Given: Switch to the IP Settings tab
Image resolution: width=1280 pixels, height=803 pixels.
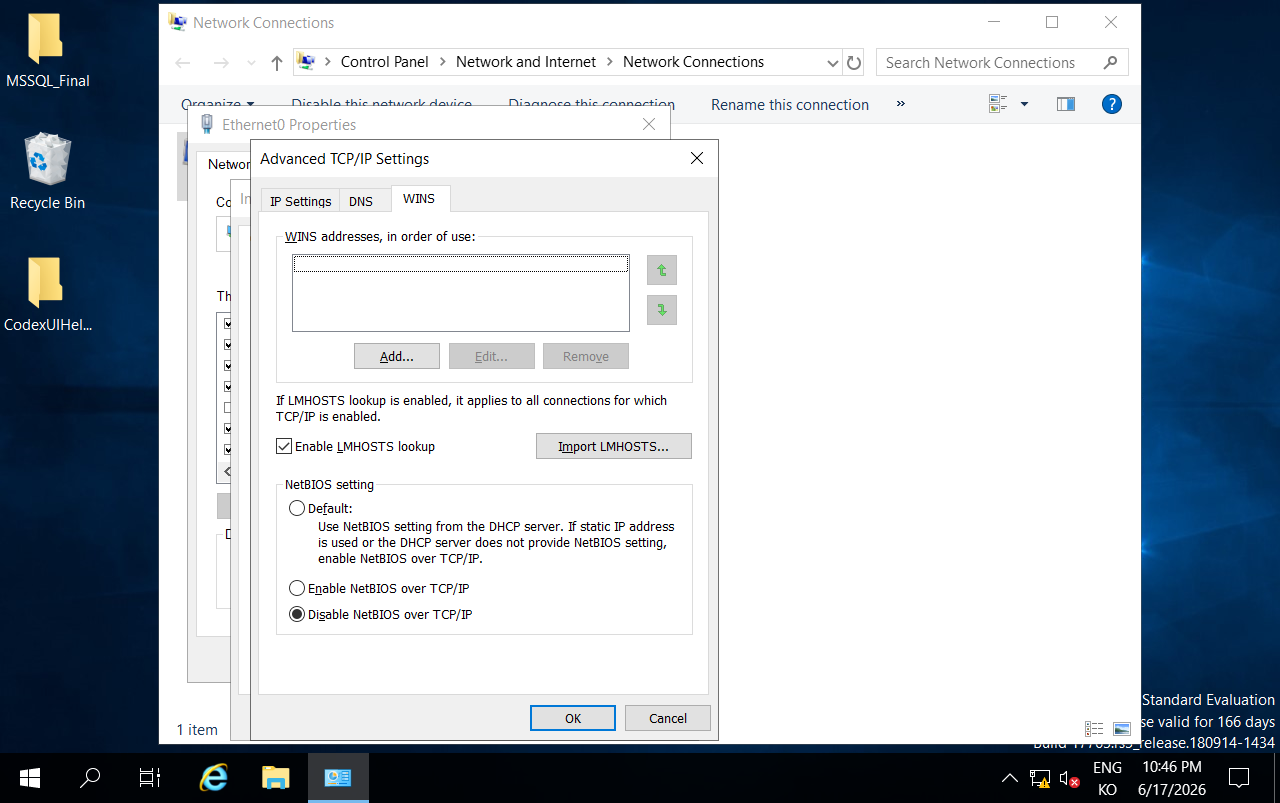Looking at the screenshot, I should pyautogui.click(x=300, y=201).
